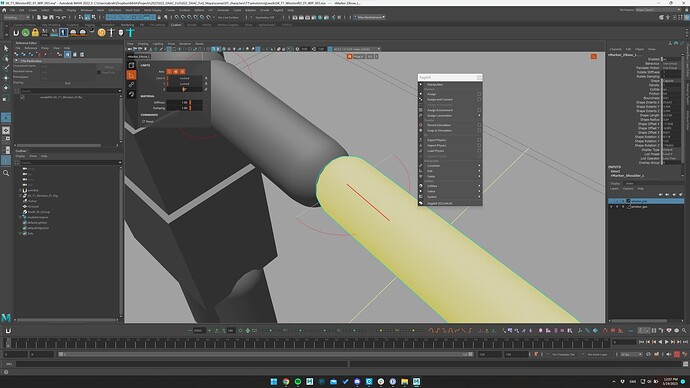The width and height of the screenshot is (690, 388).
Task: Click the play forward playback button
Action: [667, 342]
